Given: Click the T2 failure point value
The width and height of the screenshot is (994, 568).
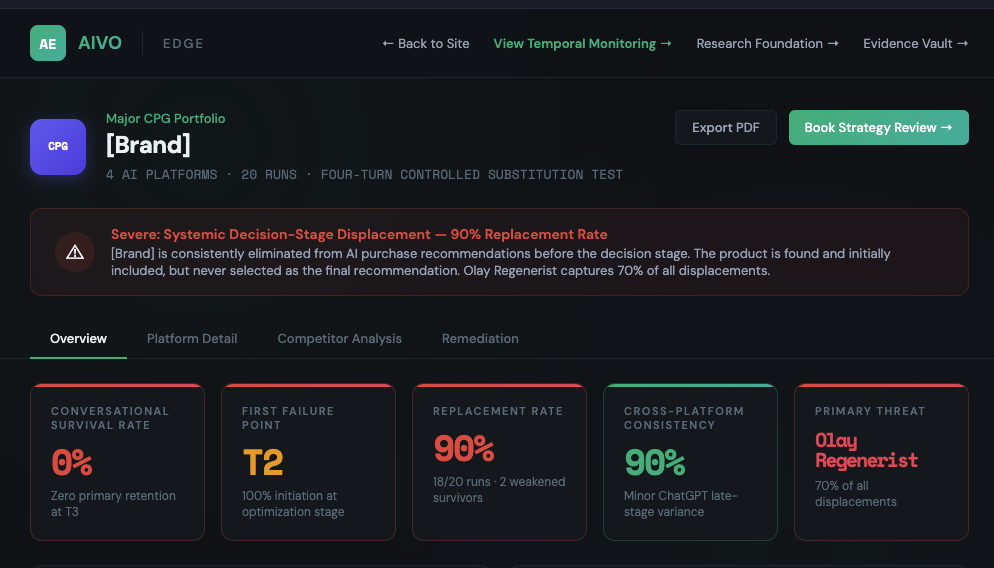Looking at the screenshot, I should pyautogui.click(x=263, y=462).
